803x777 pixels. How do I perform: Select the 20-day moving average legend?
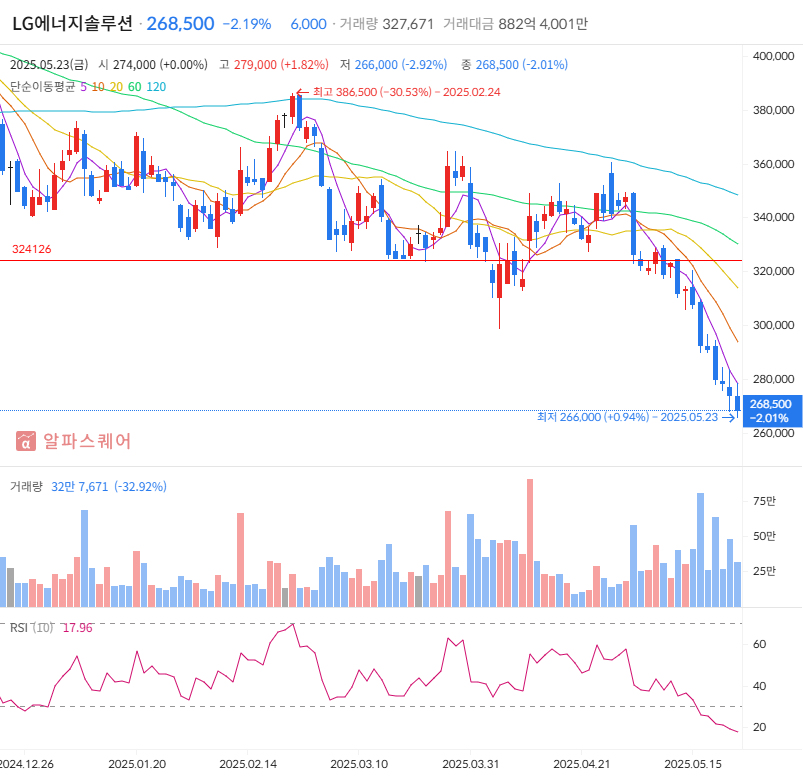[x=116, y=87]
